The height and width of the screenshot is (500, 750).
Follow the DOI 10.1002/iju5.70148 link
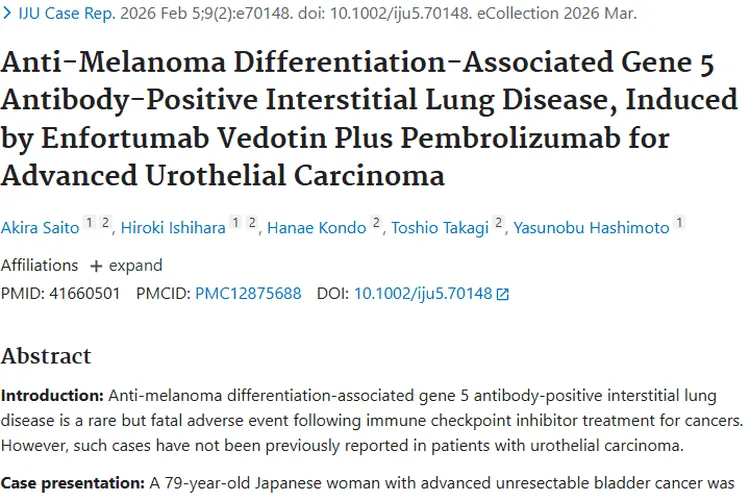[x=423, y=294]
